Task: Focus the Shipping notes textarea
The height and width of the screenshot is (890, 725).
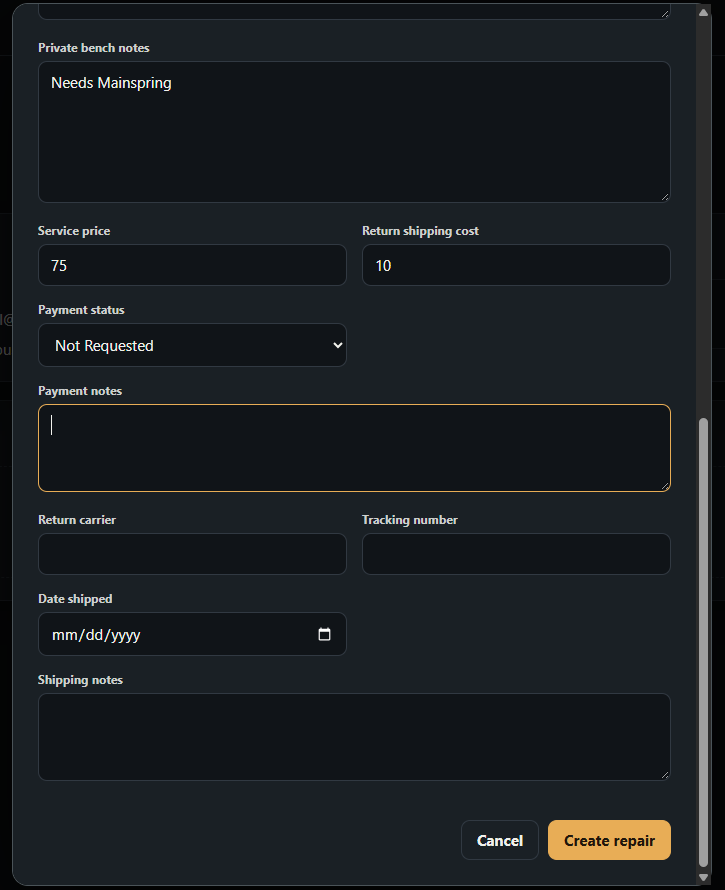Action: [354, 737]
